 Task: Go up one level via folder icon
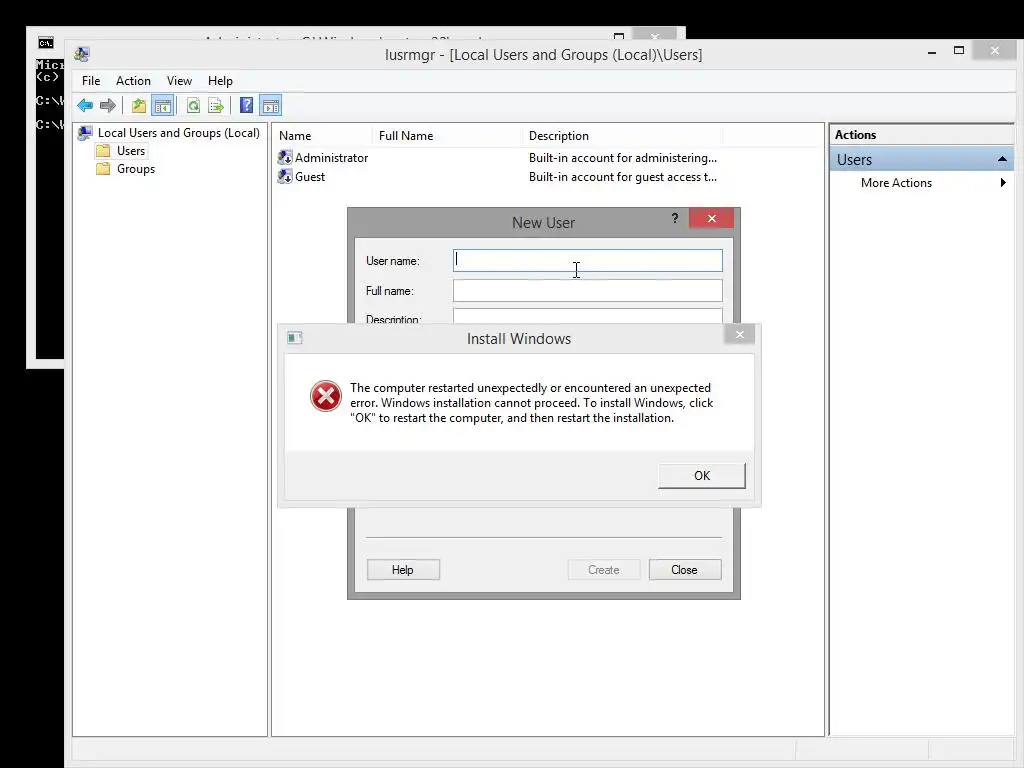coord(138,105)
